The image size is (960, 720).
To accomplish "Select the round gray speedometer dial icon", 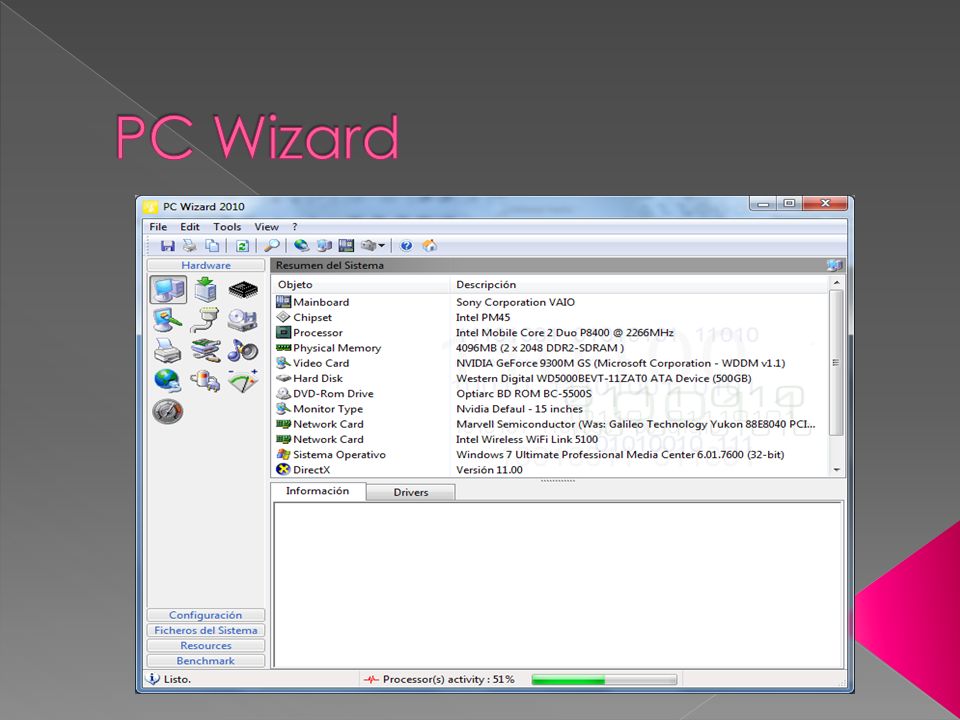I will click(168, 411).
